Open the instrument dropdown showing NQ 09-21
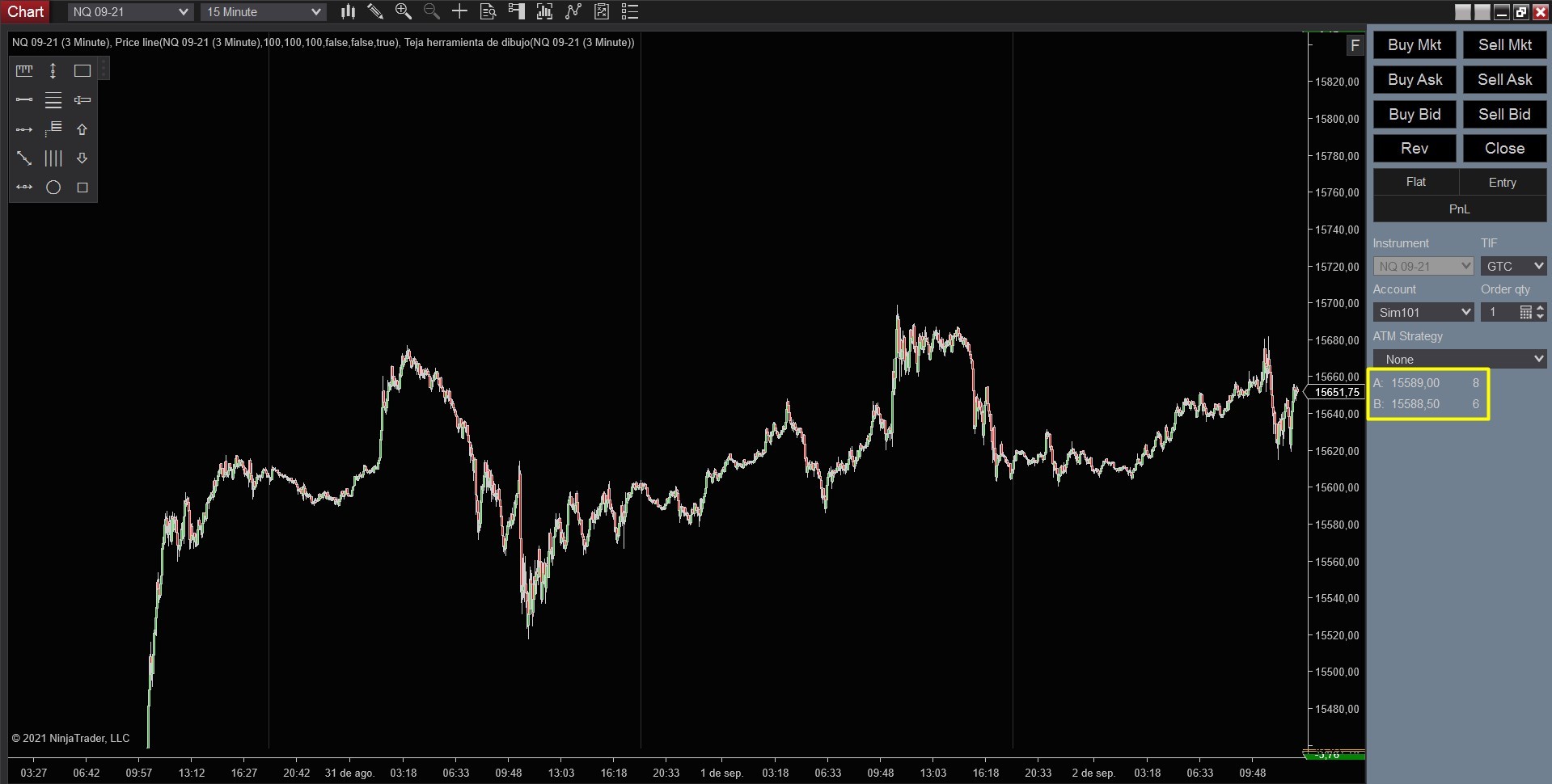The height and width of the screenshot is (784, 1552). pyautogui.click(x=1423, y=265)
